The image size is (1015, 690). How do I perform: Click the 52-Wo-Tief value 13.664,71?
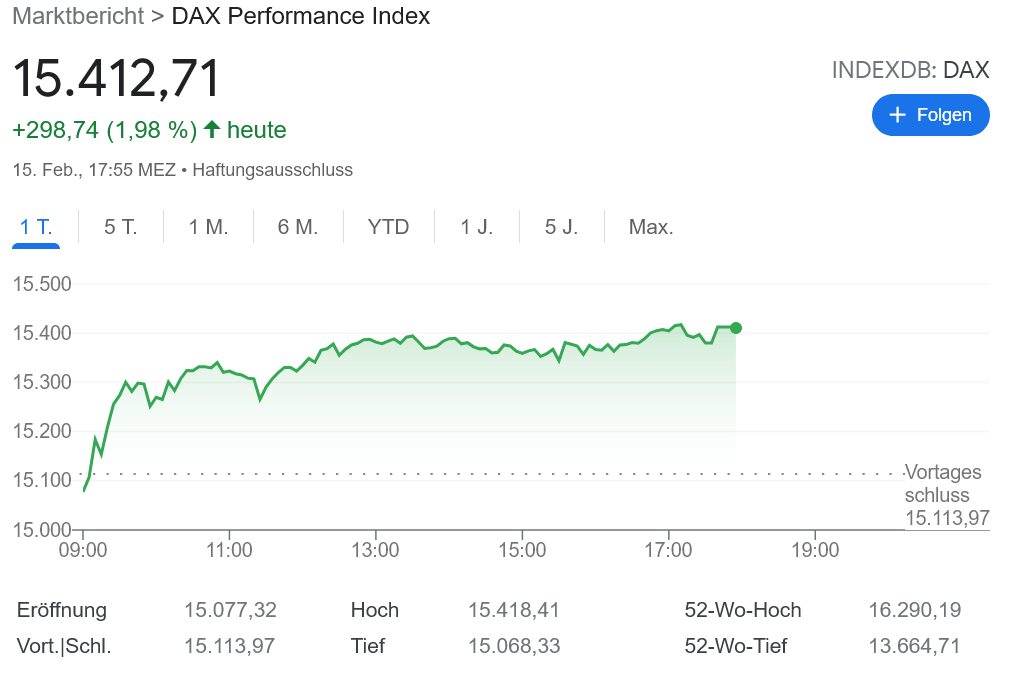913,646
